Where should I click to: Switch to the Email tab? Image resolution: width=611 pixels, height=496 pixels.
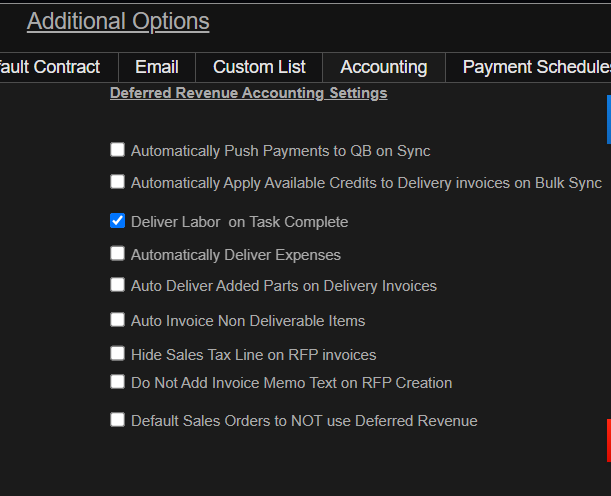[157, 67]
